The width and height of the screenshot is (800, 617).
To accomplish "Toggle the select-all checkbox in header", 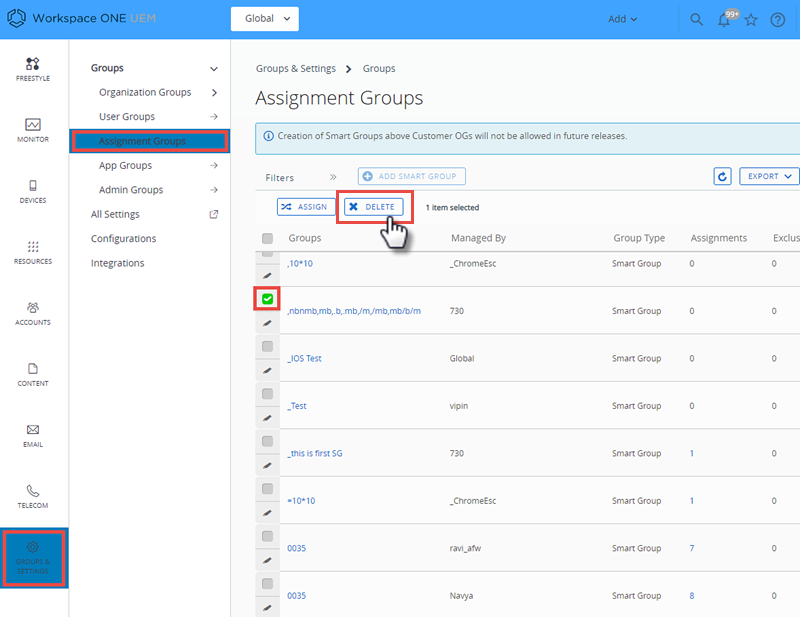I will [x=267, y=238].
